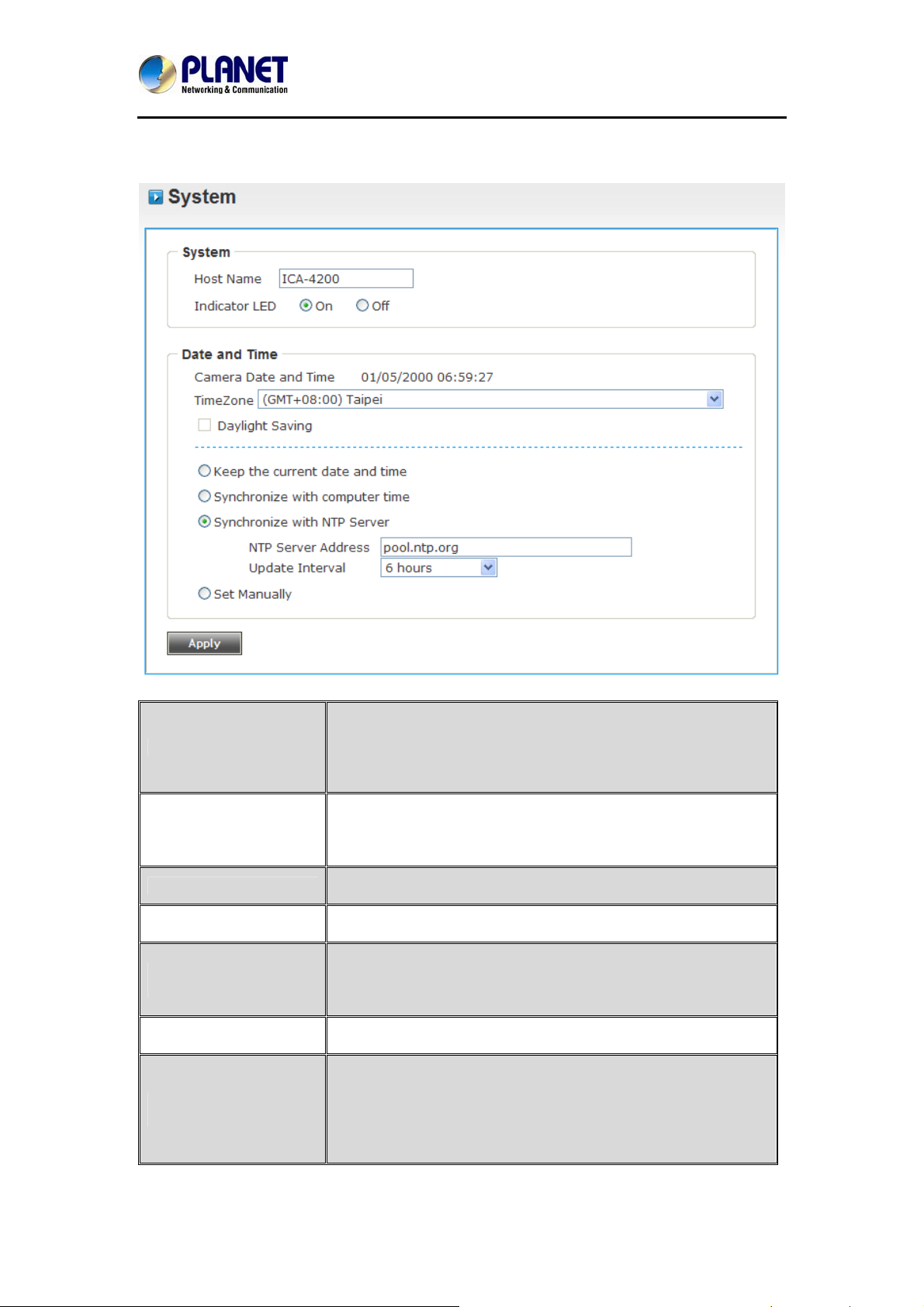924x1307 pixels.
Task: Select Keep the current date and time
Action: (204, 471)
